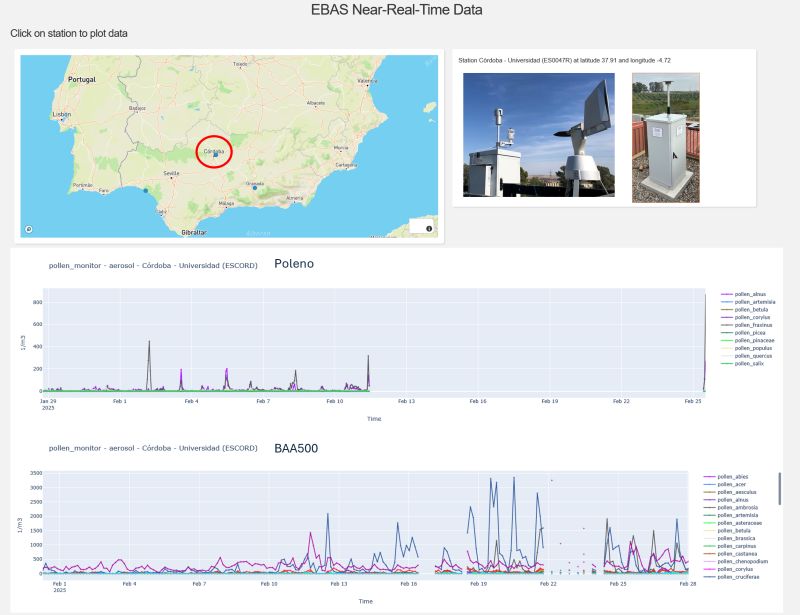
Task: Toggle pollen_acer in the BAA500 legend
Action: click(x=725, y=484)
